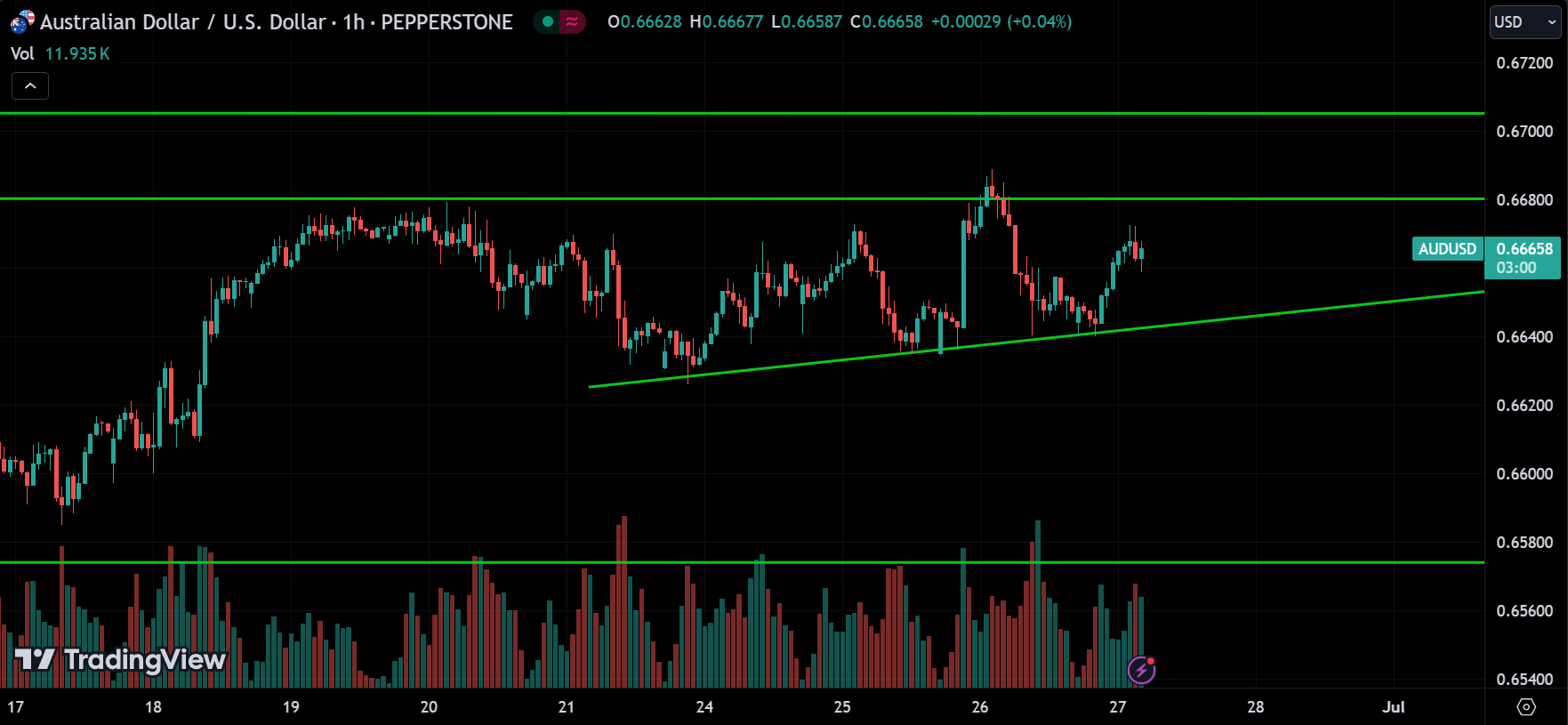
Task: Click the 0.65400 price axis label
Action: [x=1524, y=679]
